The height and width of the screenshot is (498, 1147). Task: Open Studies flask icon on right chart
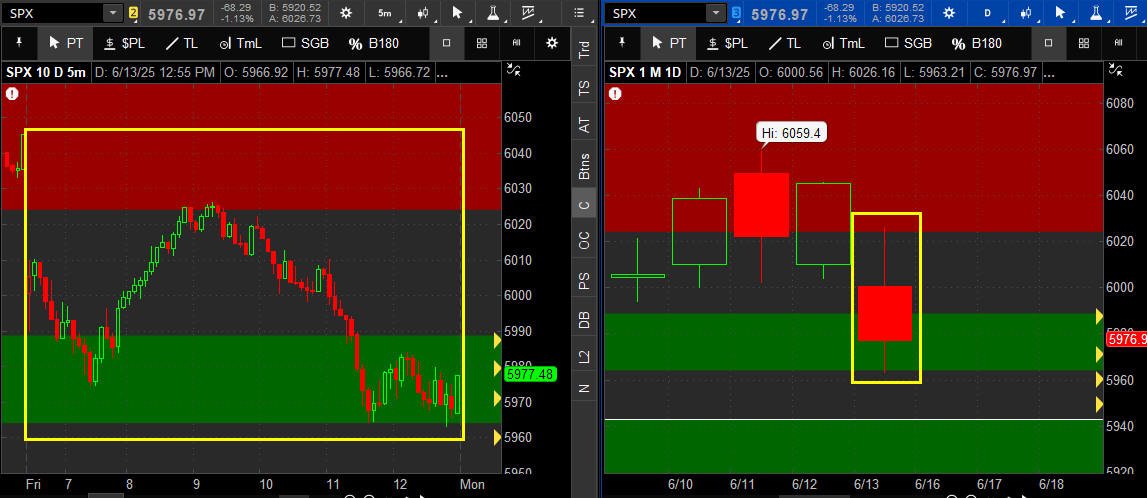[1097, 12]
